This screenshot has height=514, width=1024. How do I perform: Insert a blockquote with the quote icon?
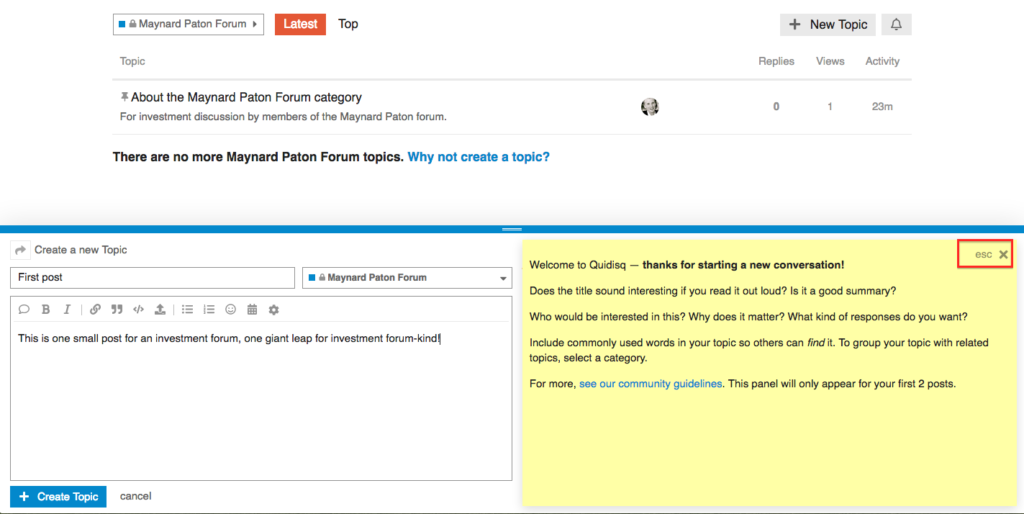(x=117, y=310)
